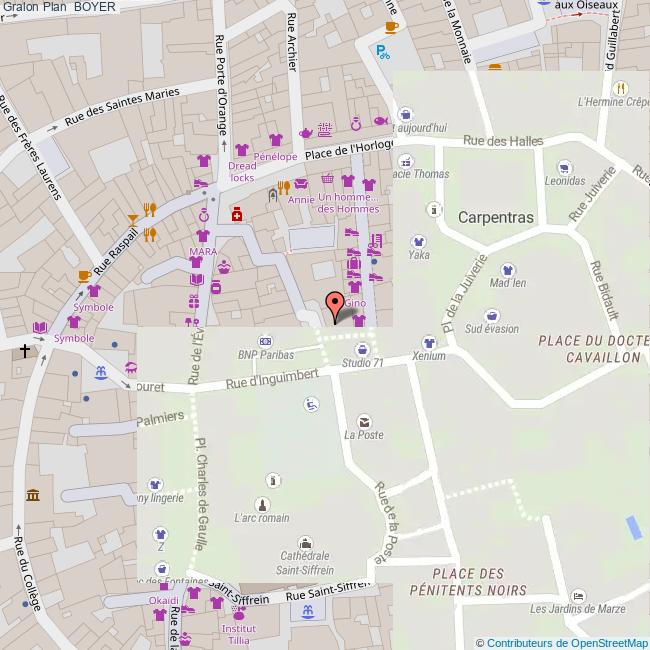Viewport: 650px width, 650px height.
Task: Click the Institut Tillia label
Action: [238, 634]
